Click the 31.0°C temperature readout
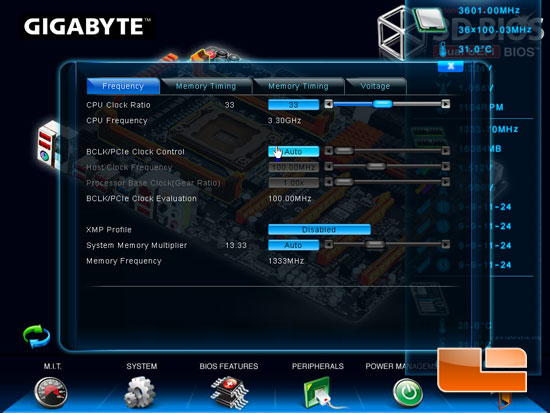Screen dimensions: 550x413 coord(475,49)
